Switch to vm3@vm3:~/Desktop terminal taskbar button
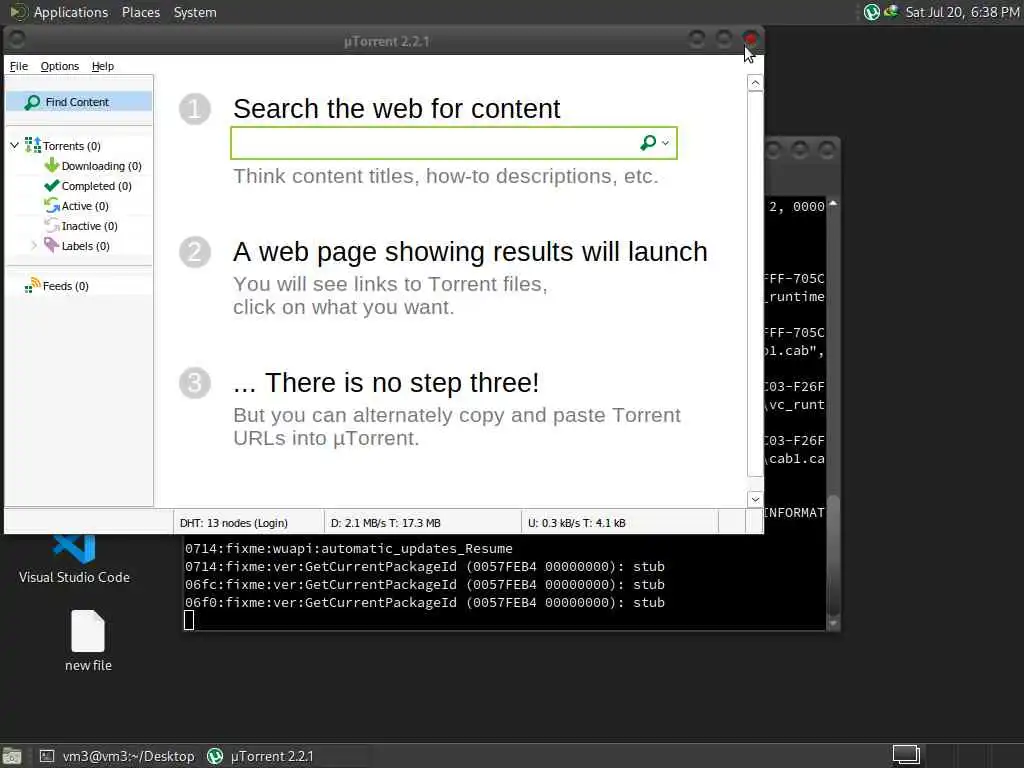Screen dimensions: 1024x768 (x=117, y=756)
